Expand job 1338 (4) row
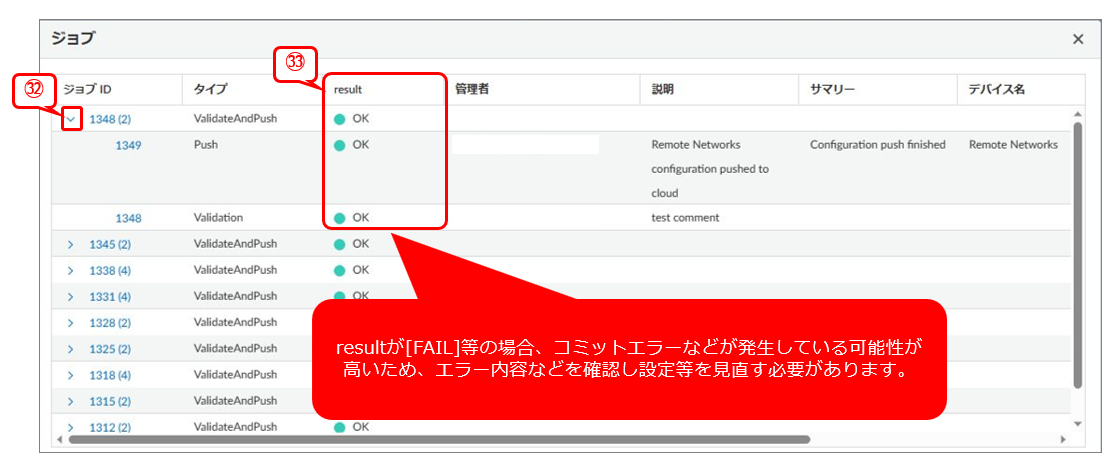Viewport: 1111px width, 463px height. (x=71, y=270)
